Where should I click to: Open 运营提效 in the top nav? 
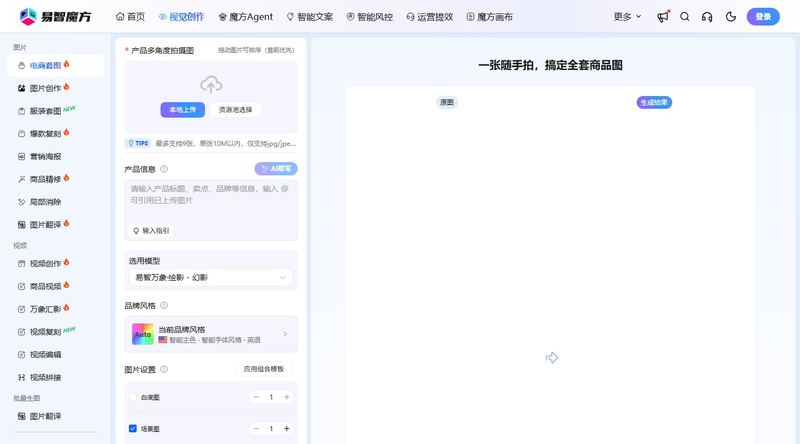430,17
